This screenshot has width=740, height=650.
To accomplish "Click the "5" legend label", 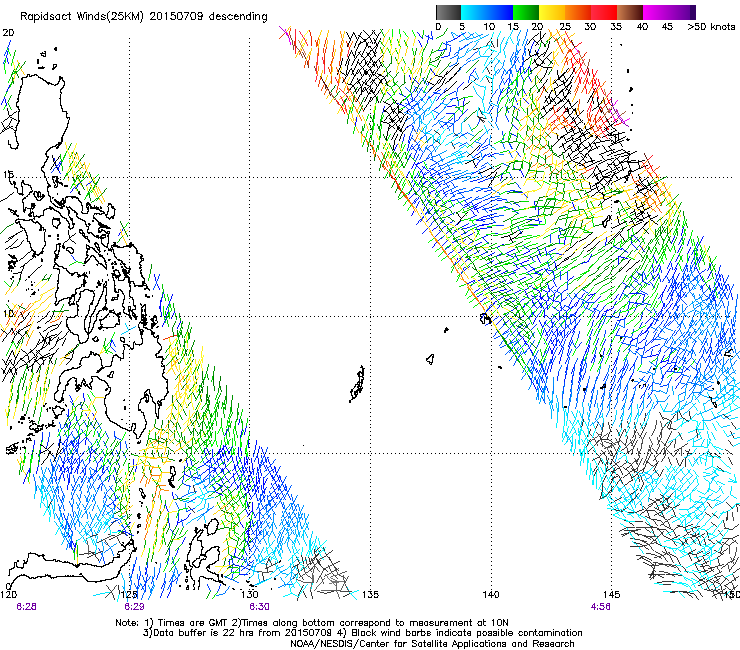I will (462, 27).
